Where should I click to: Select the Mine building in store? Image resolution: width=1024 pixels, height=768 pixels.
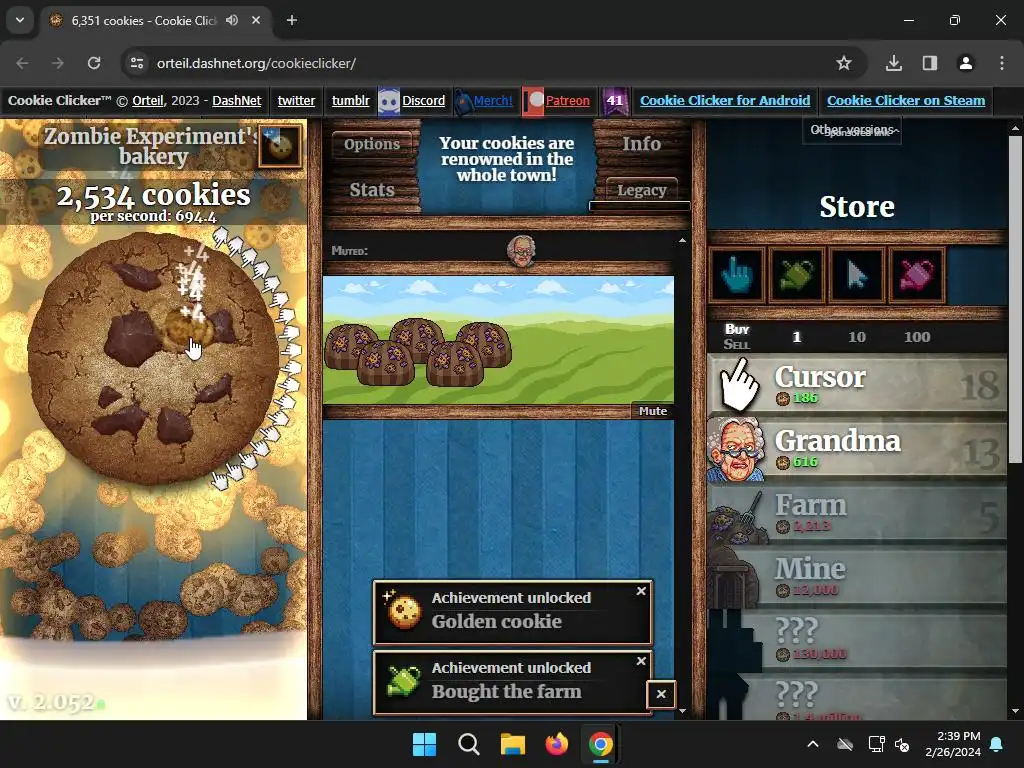pyautogui.click(x=857, y=577)
